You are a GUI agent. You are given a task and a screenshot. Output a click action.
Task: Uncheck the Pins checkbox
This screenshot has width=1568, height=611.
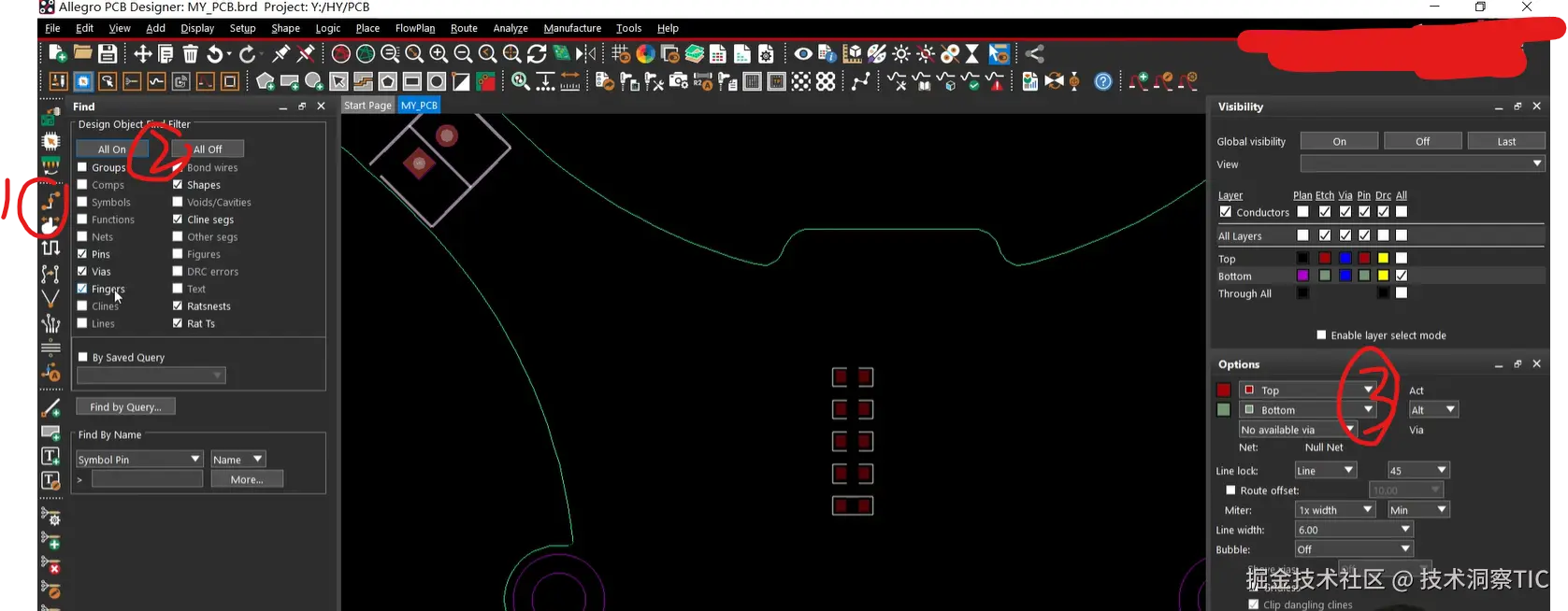click(82, 254)
